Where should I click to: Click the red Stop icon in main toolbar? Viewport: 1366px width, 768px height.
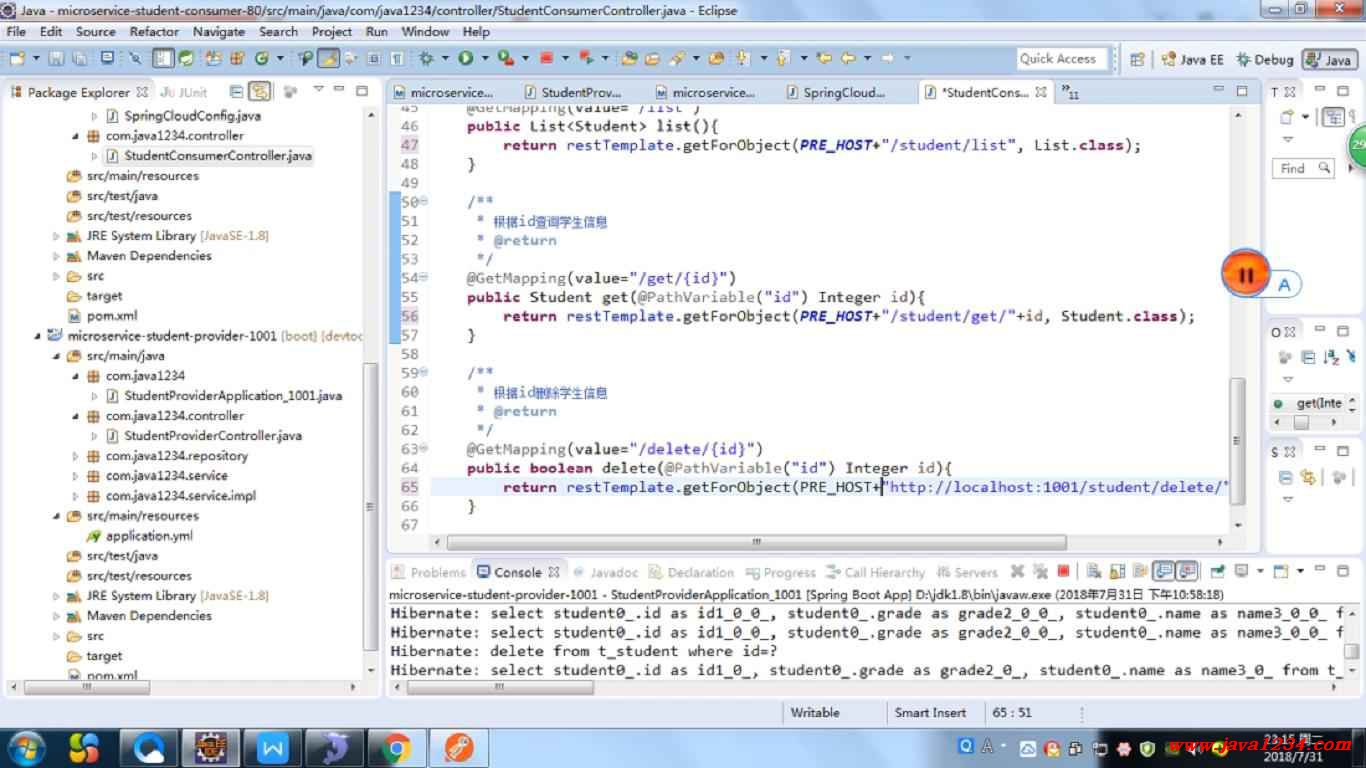(546, 58)
